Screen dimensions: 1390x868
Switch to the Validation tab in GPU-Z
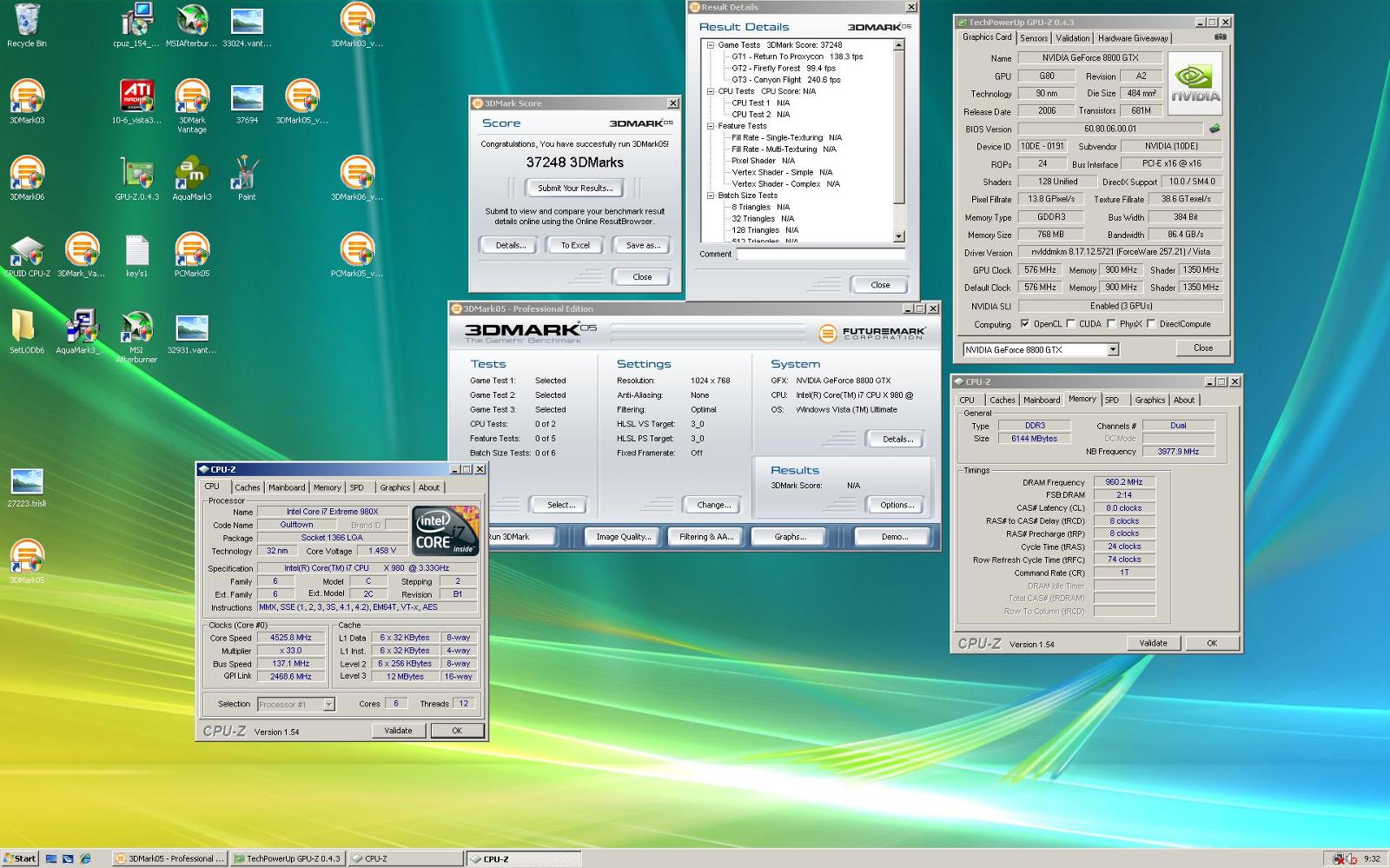(x=1073, y=38)
